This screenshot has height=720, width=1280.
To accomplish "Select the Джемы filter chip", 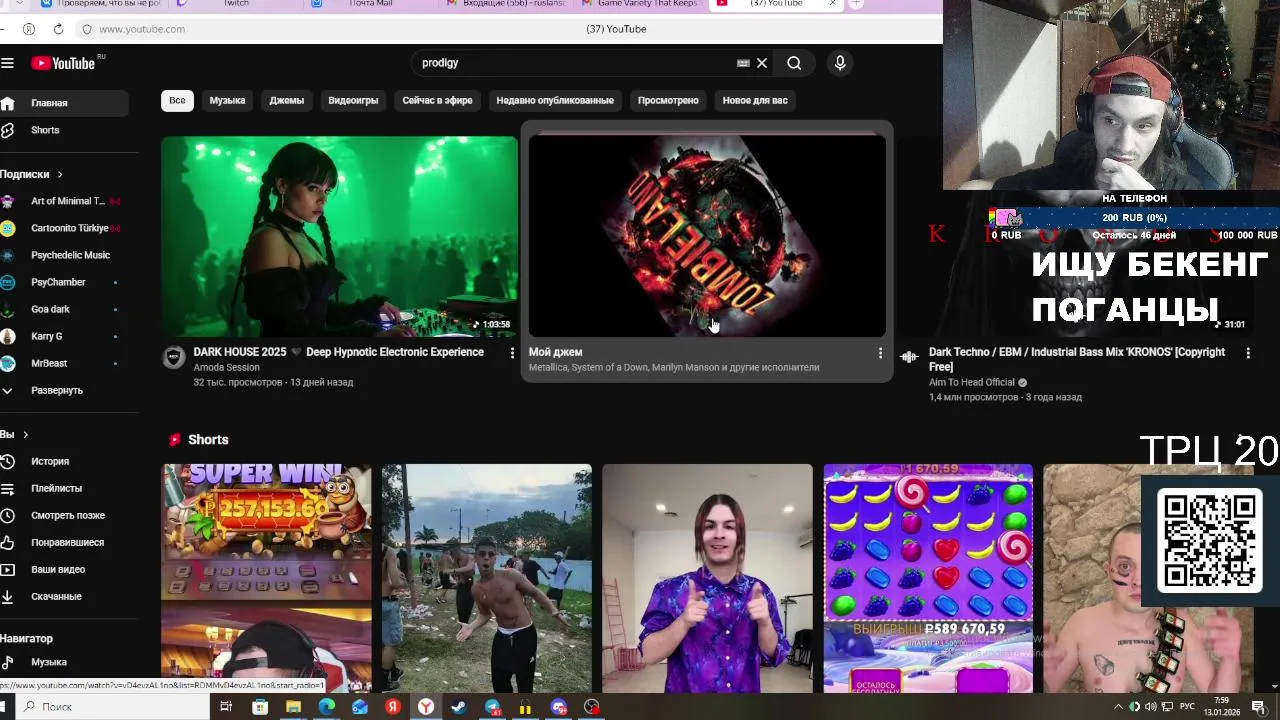I will pos(286,100).
